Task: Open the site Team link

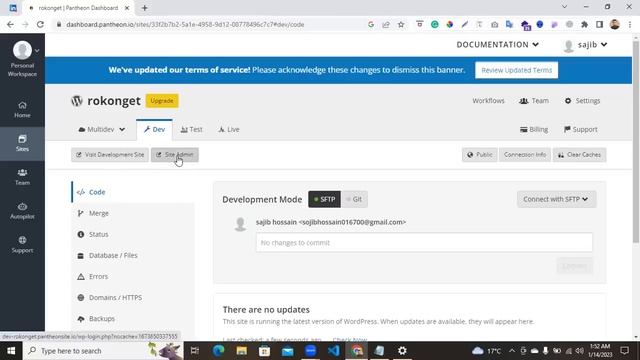Action: [x=534, y=101]
